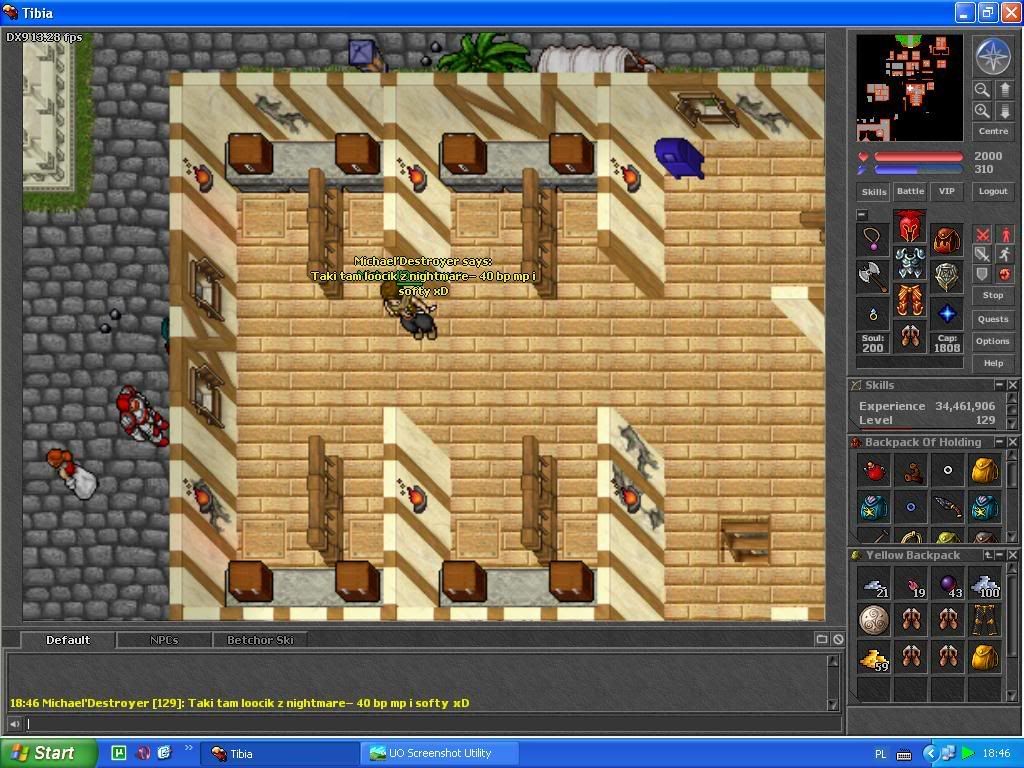Click the ring in the ring slot
Screen dimensions: 1024x768
click(x=873, y=313)
